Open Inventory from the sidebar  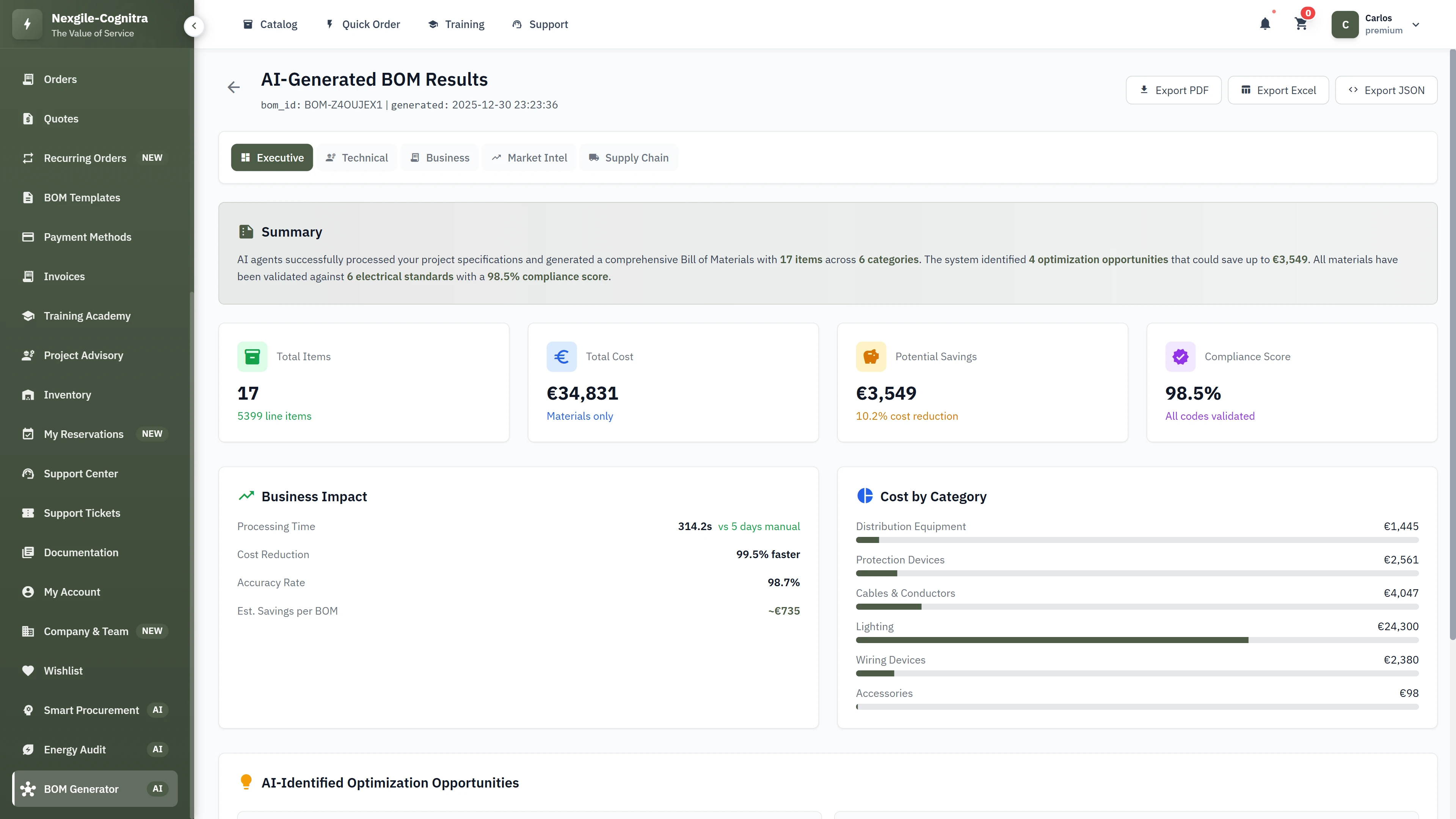coord(67,394)
